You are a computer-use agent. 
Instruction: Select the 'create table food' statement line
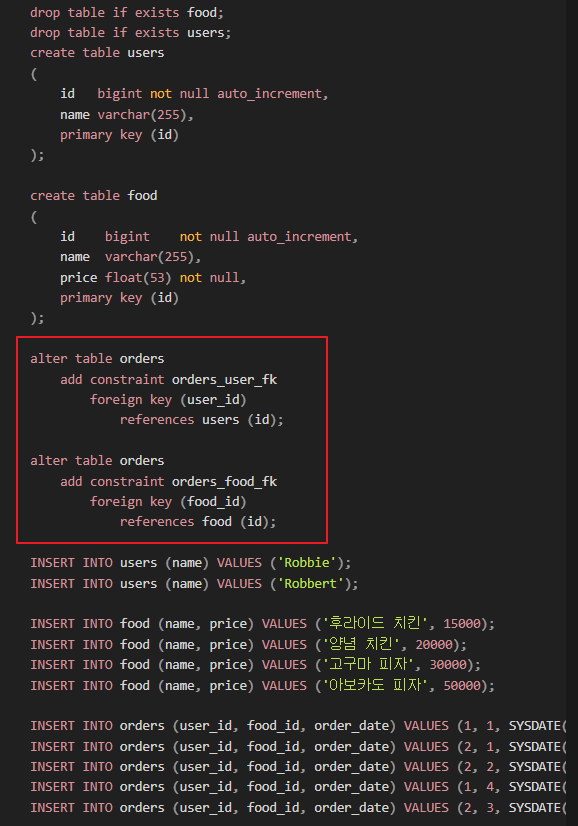[93, 195]
